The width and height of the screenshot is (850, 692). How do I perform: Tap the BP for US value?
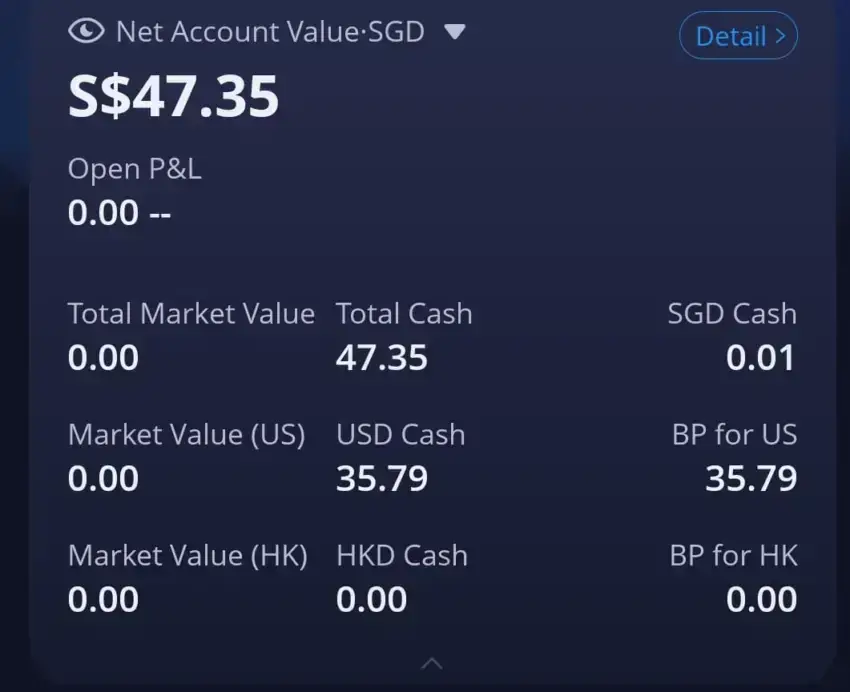coord(751,478)
